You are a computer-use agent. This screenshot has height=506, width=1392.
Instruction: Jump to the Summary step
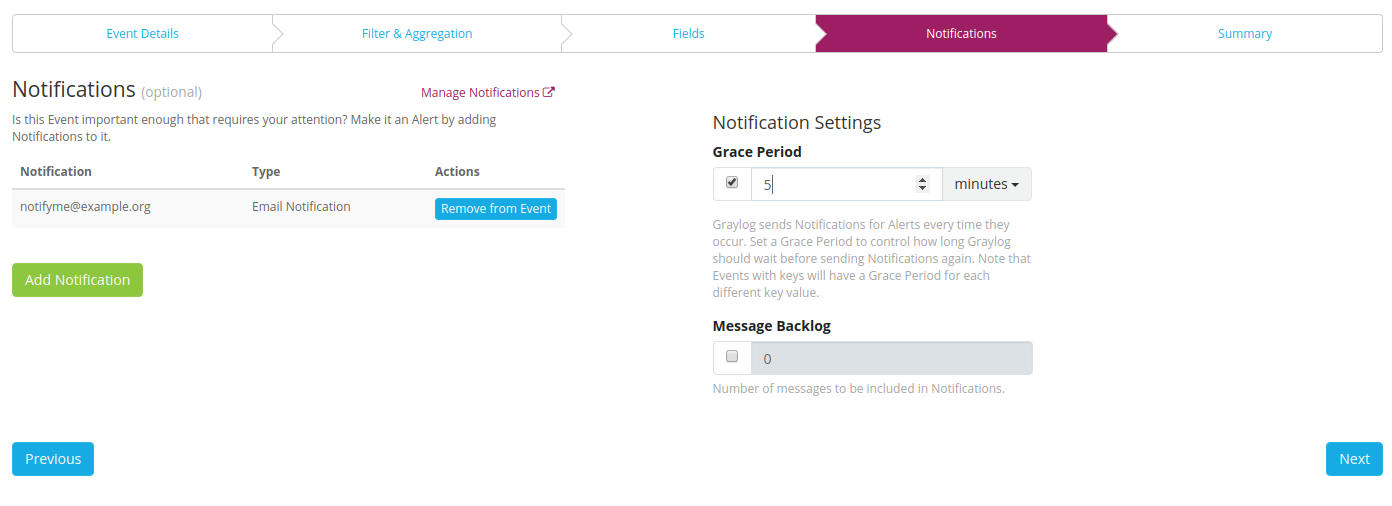tap(1244, 33)
